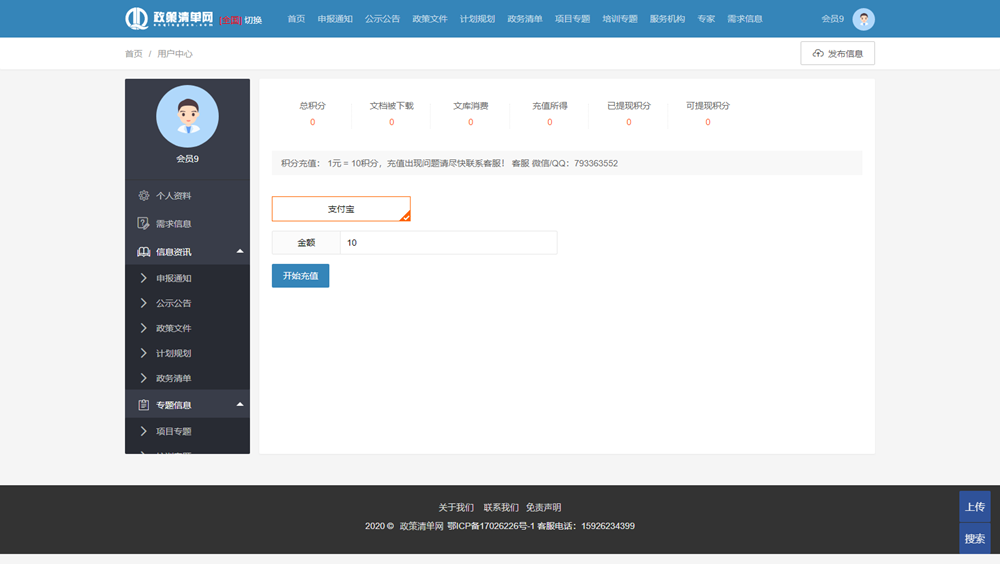The height and width of the screenshot is (564, 1000).
Task: Click the 发布信息 button
Action: point(837,54)
